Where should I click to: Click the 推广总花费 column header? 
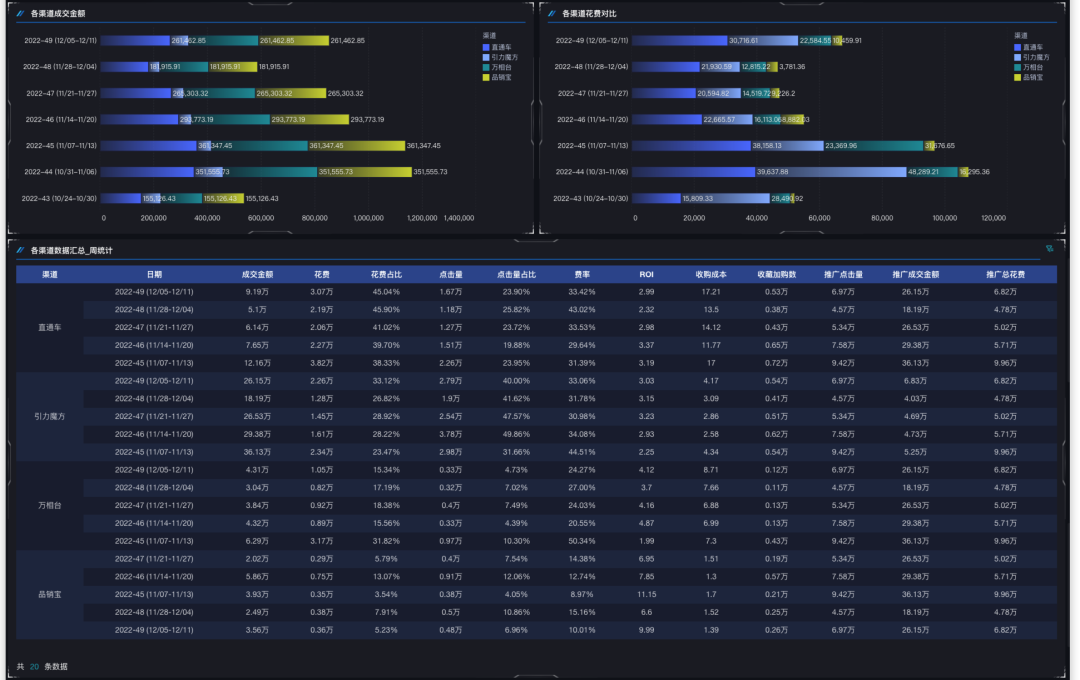(x=1005, y=274)
